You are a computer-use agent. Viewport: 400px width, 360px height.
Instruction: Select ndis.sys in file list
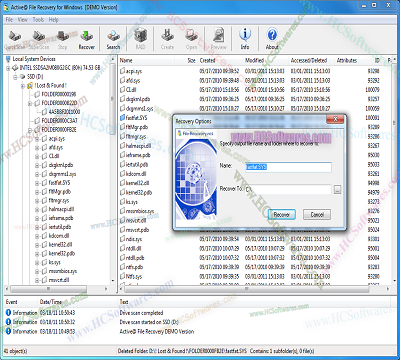coord(134,239)
